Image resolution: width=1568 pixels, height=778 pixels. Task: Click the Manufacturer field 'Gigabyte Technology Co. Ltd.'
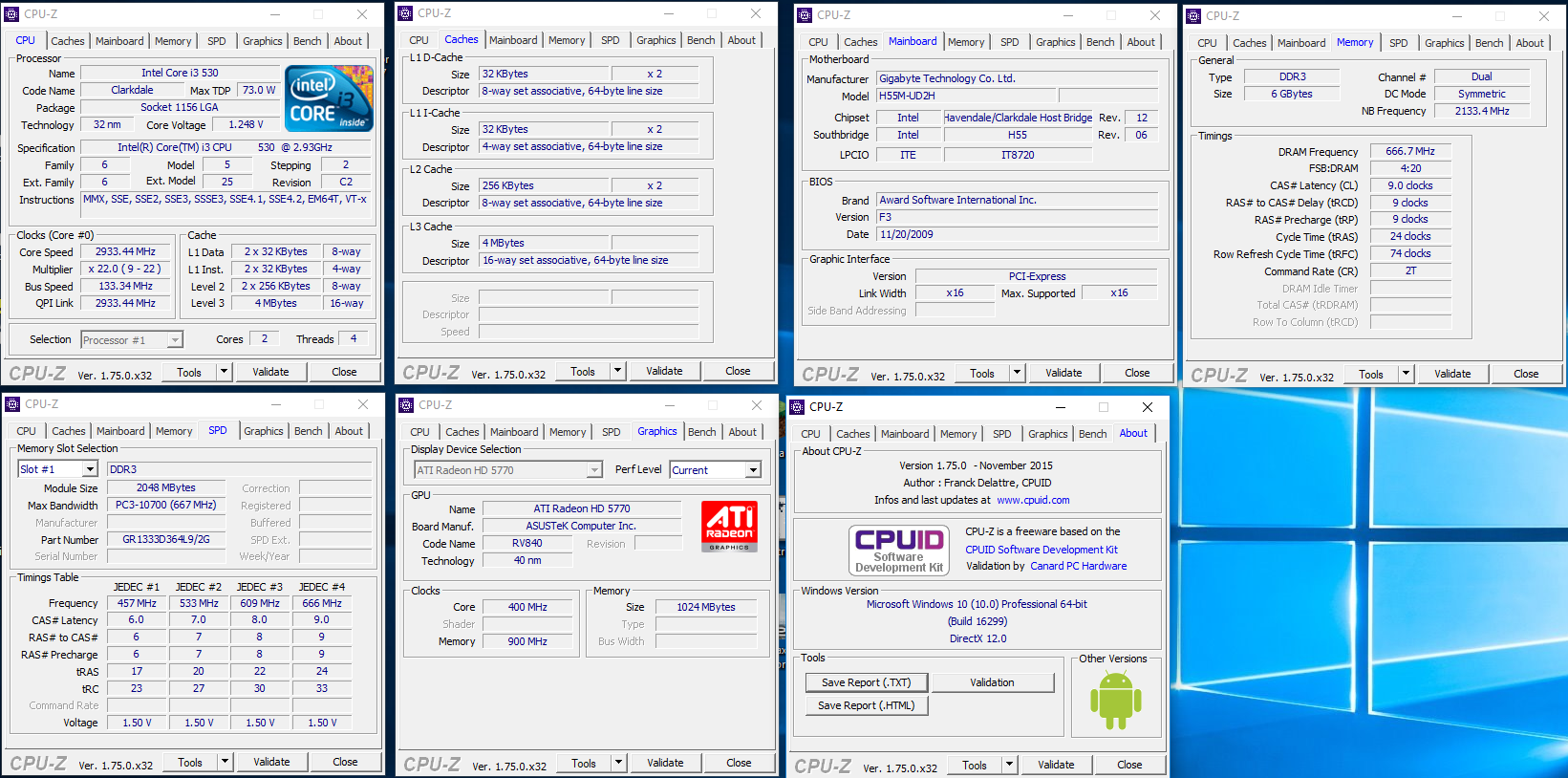coord(1018,78)
